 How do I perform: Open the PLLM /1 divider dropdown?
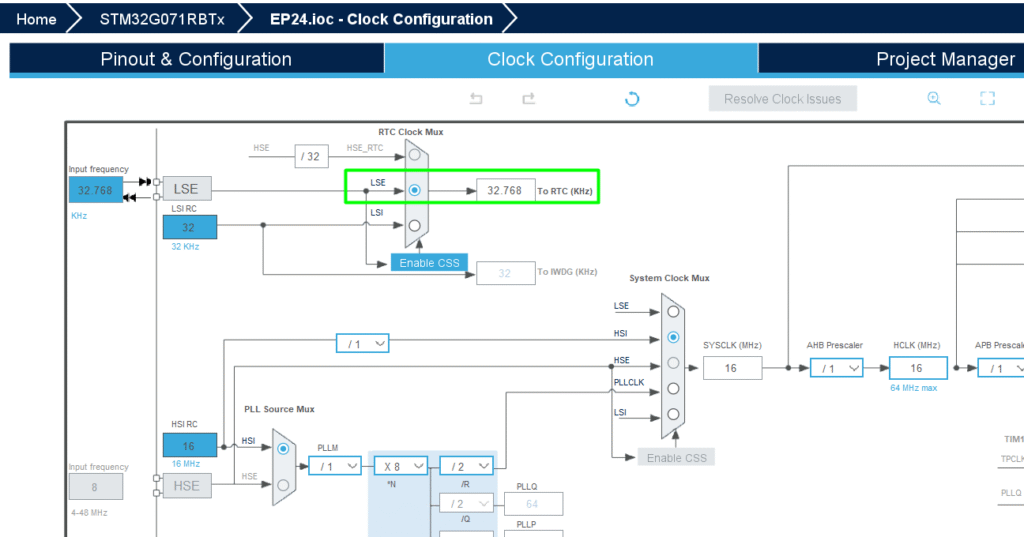click(x=335, y=466)
